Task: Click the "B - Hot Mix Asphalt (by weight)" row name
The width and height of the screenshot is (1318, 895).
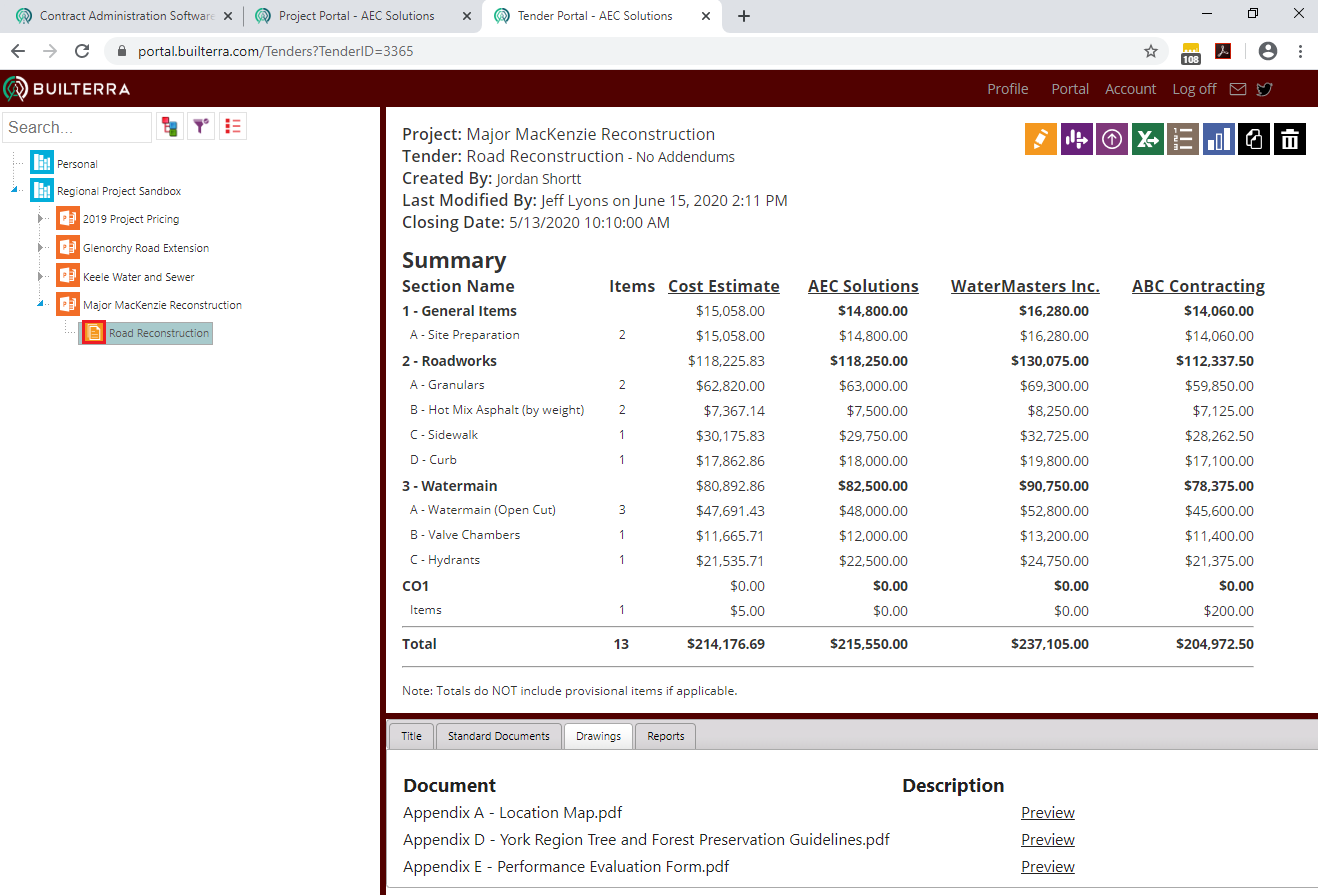Action: [x=497, y=410]
